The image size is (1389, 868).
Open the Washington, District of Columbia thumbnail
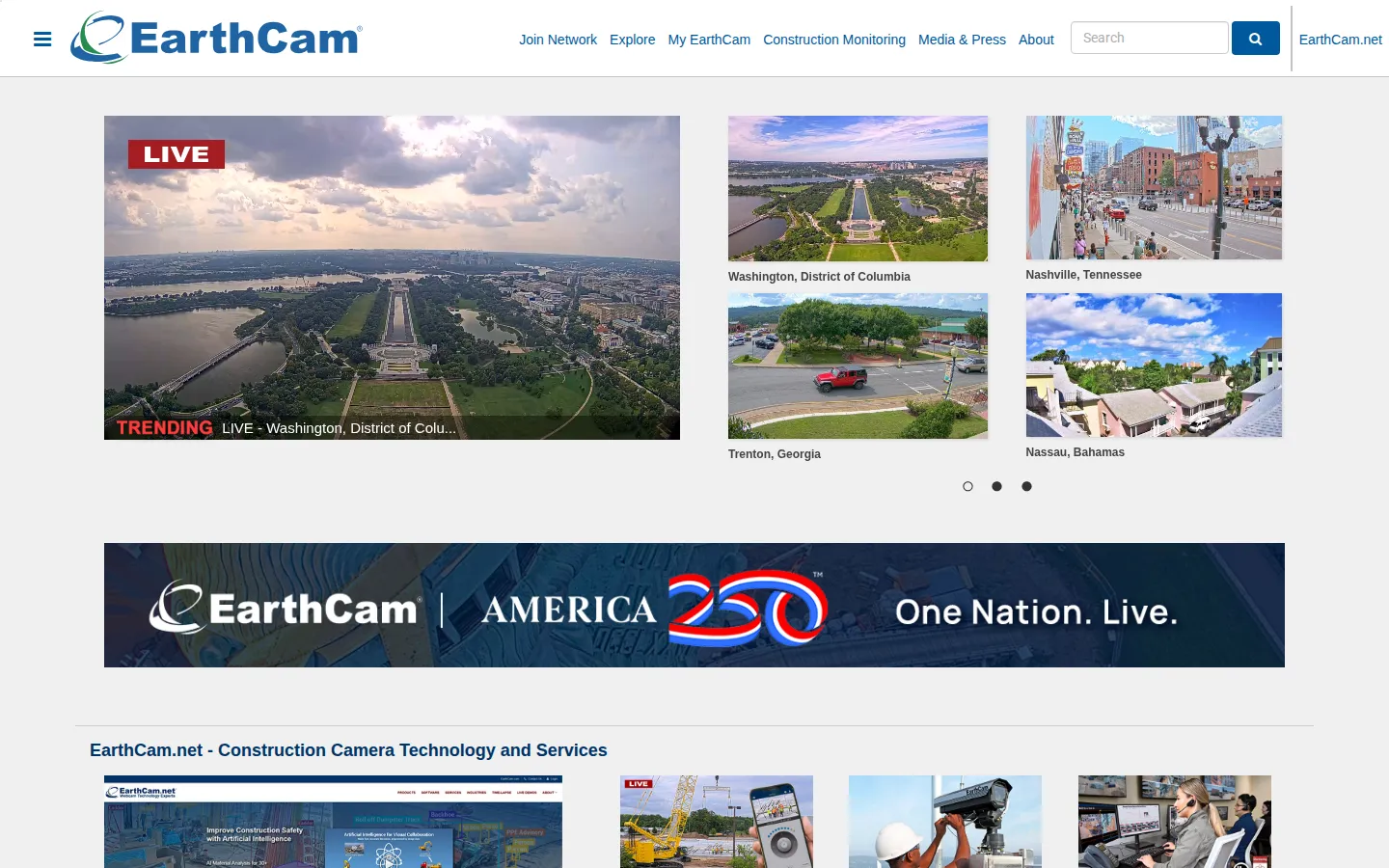point(858,188)
